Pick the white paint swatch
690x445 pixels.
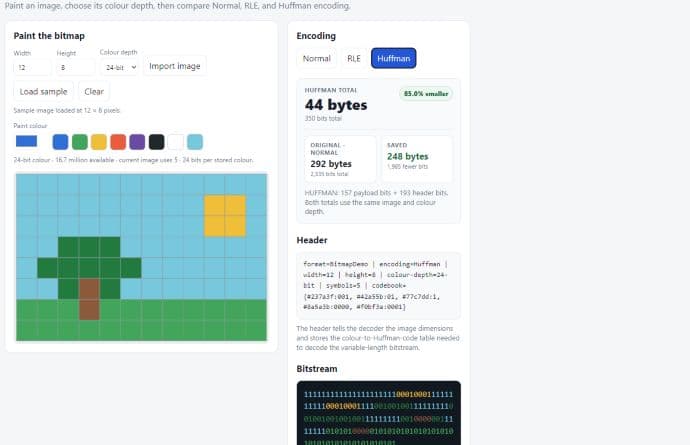pos(176,142)
